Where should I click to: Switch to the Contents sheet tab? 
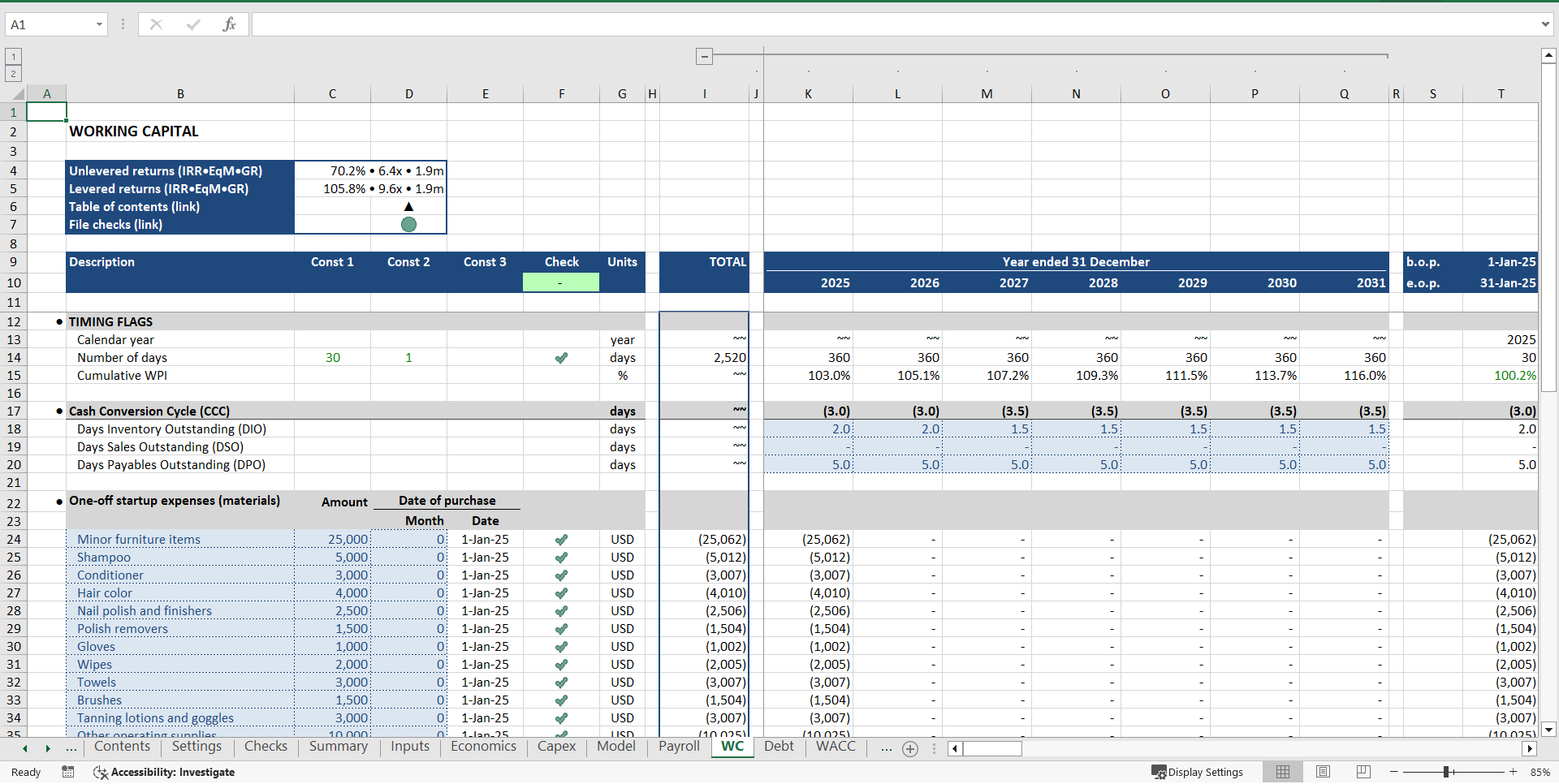click(122, 747)
